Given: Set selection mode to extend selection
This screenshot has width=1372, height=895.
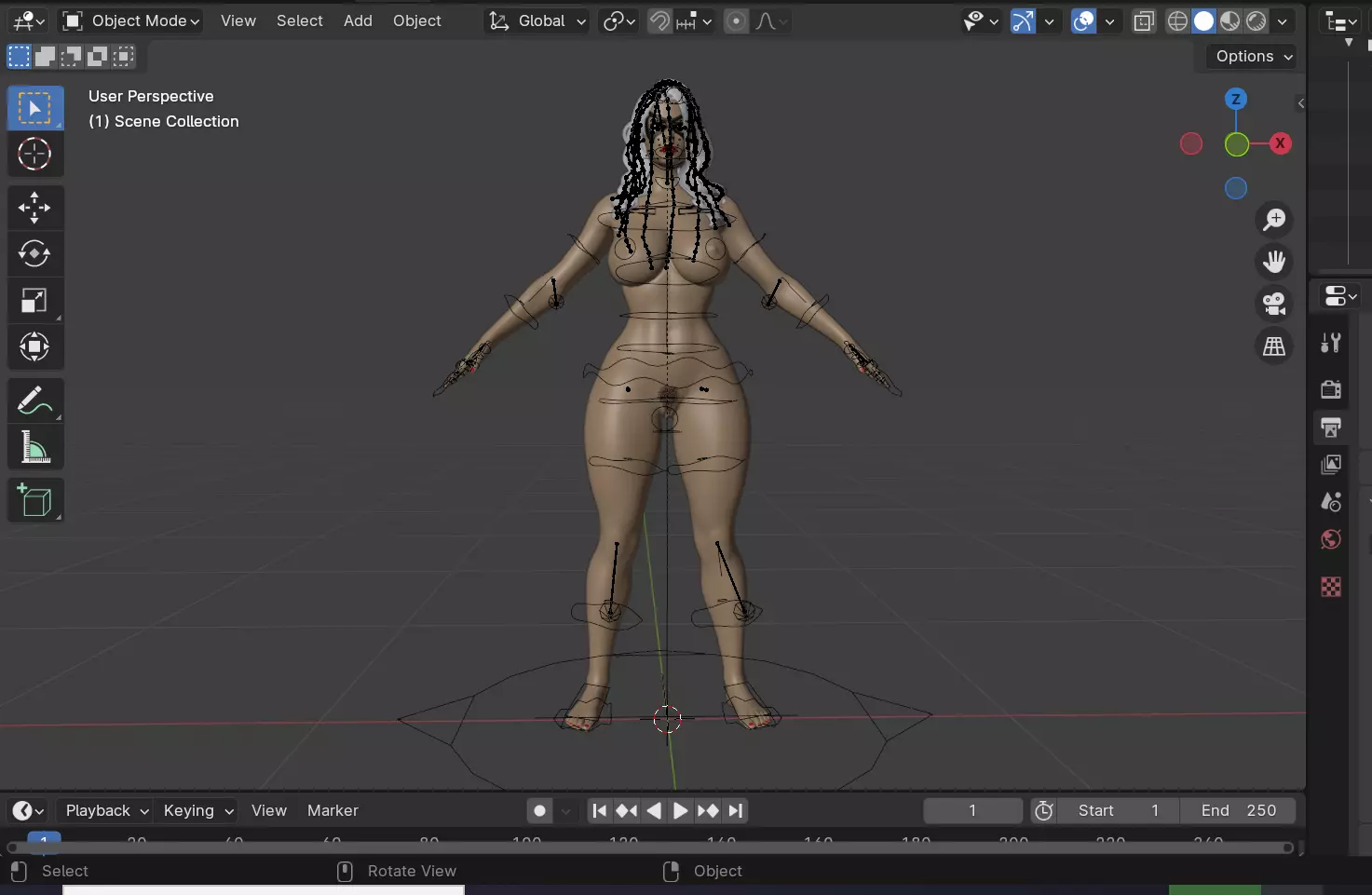Looking at the screenshot, I should coord(45,57).
